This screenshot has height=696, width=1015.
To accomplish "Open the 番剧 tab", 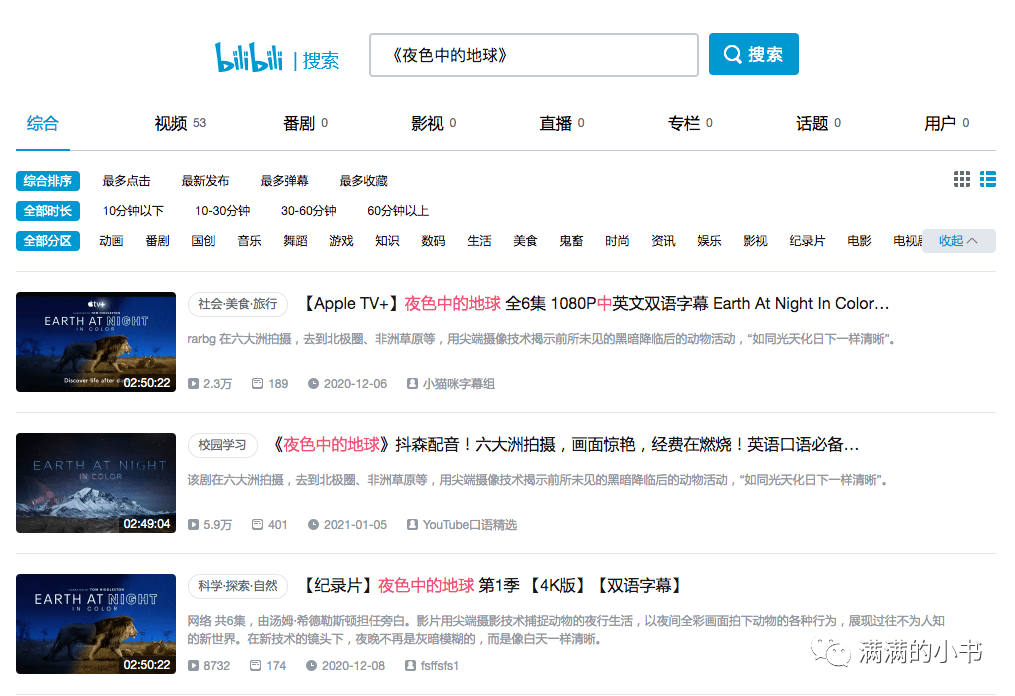I will [306, 123].
